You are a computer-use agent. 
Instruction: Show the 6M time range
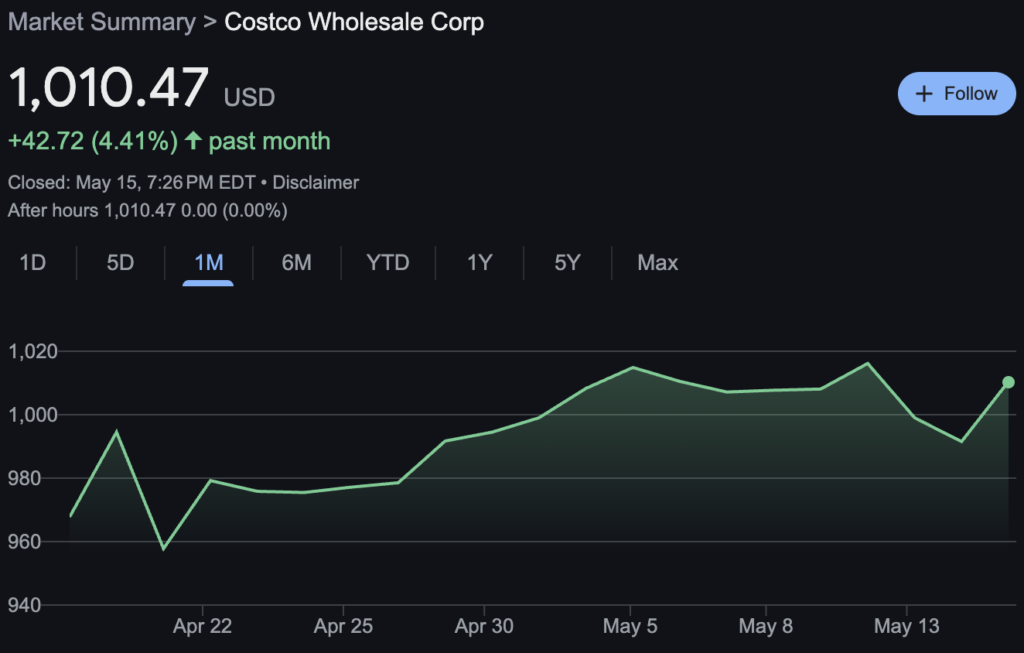tap(296, 263)
